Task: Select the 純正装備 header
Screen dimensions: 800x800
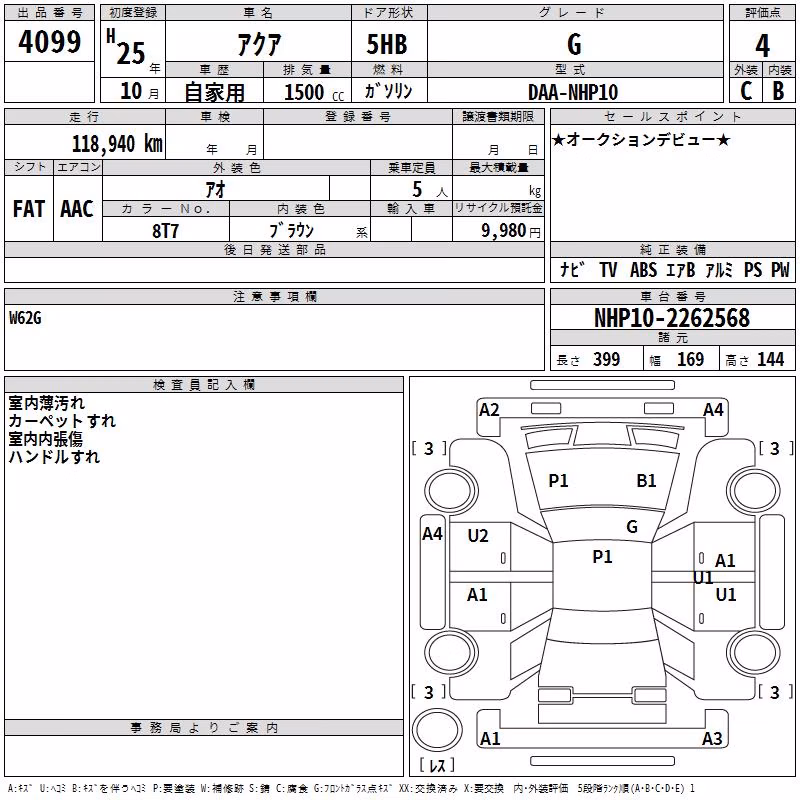Action: (x=672, y=249)
